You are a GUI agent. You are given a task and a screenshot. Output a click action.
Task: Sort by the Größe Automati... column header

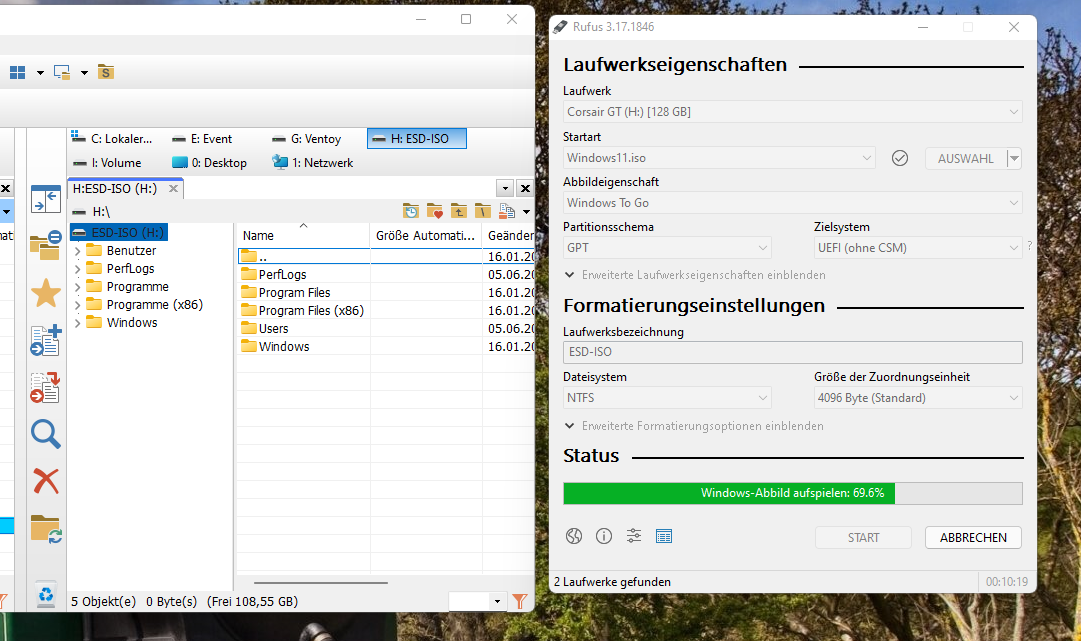click(x=425, y=235)
